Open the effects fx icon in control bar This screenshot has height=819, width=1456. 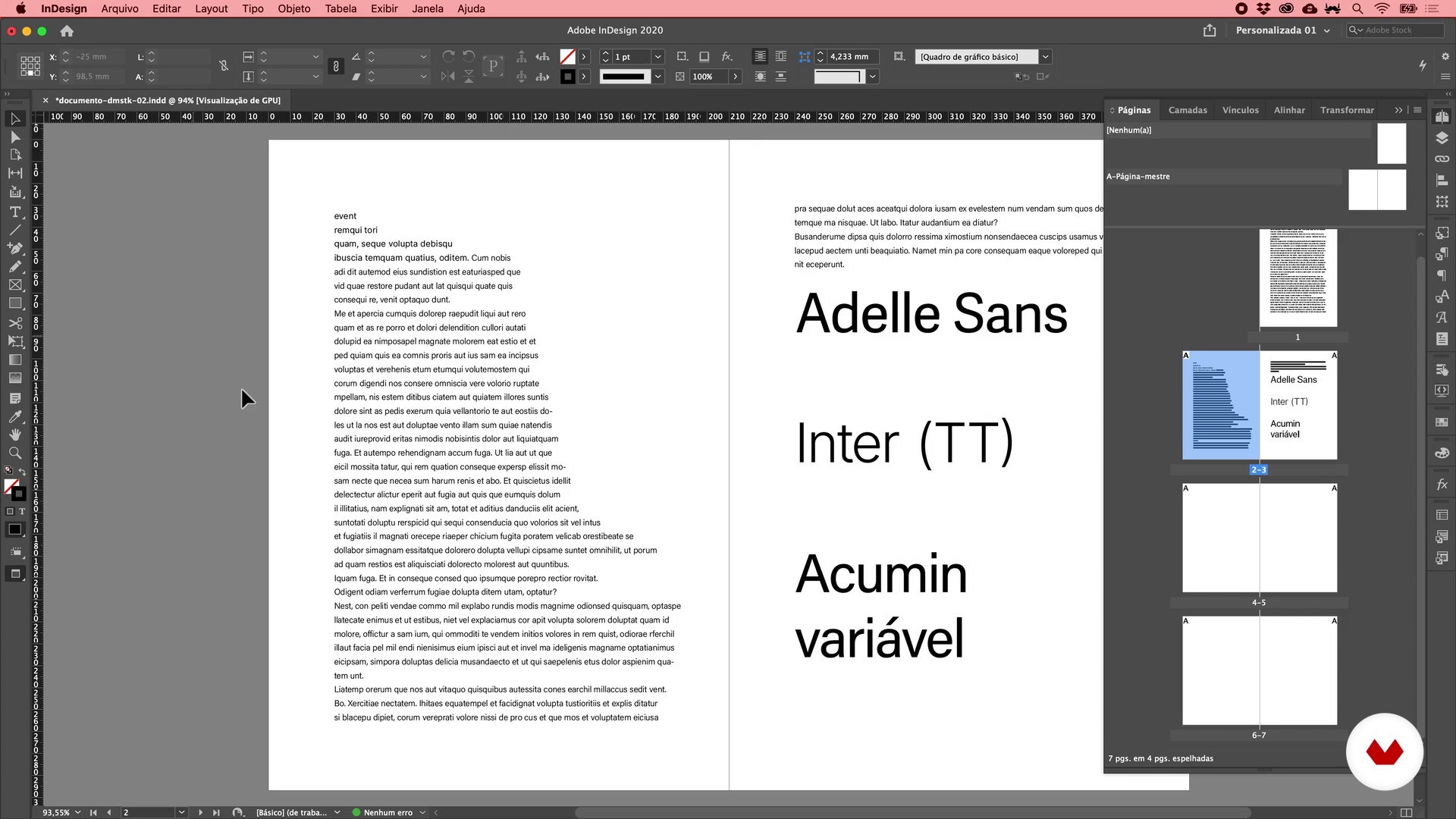tap(726, 57)
